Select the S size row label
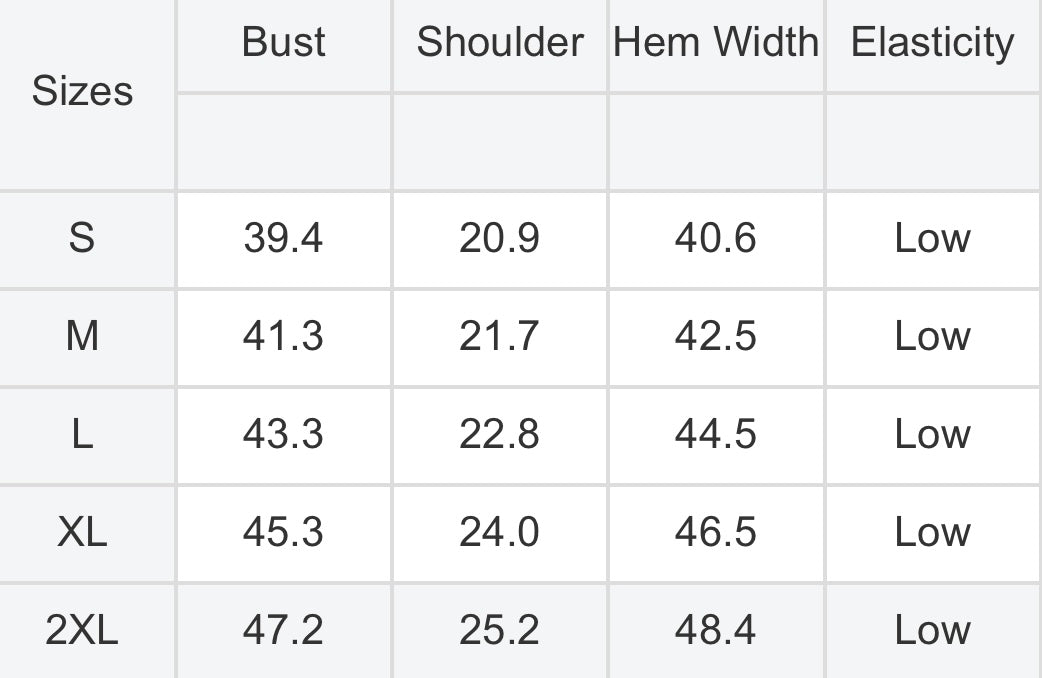1043x678 pixels. click(x=82, y=238)
